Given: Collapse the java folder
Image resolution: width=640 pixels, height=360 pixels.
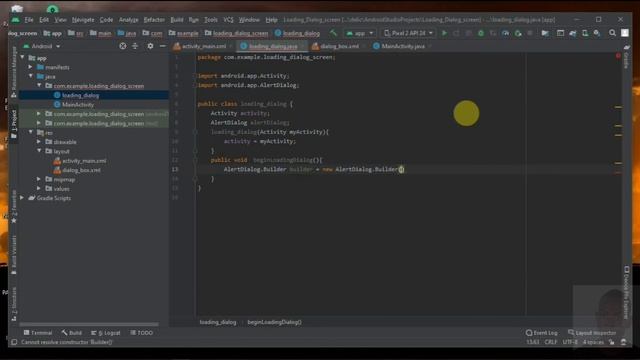Looking at the screenshot, I should pyautogui.click(x=31, y=76).
